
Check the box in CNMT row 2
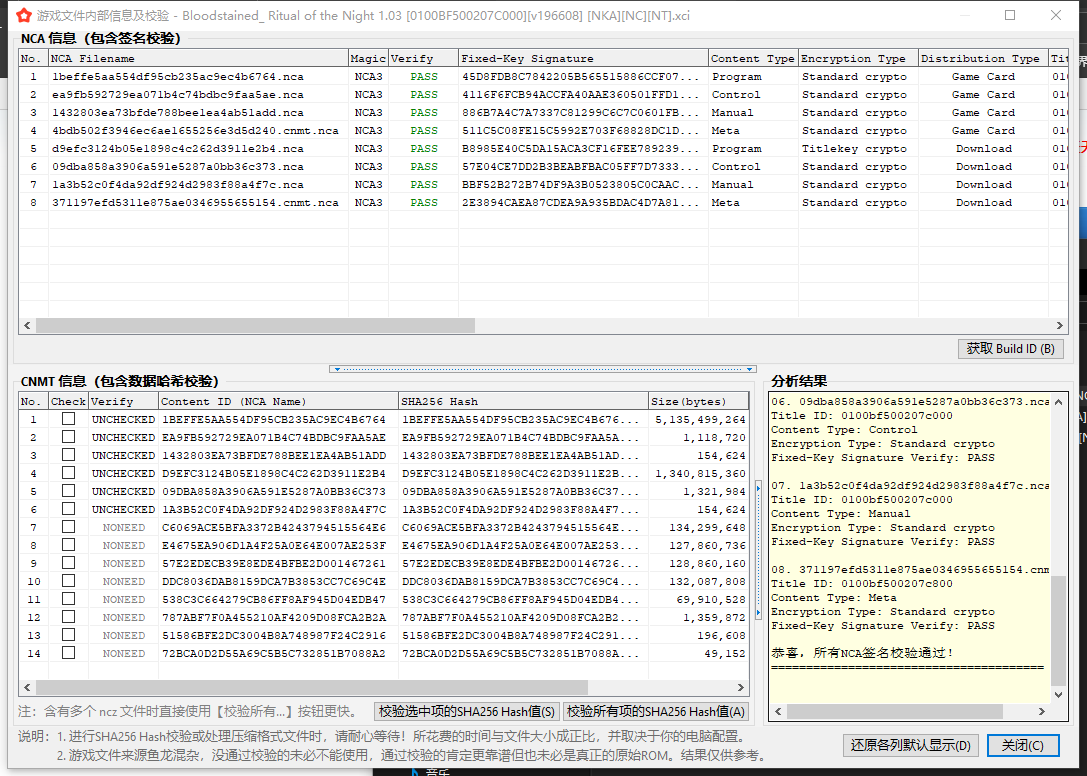(68, 437)
